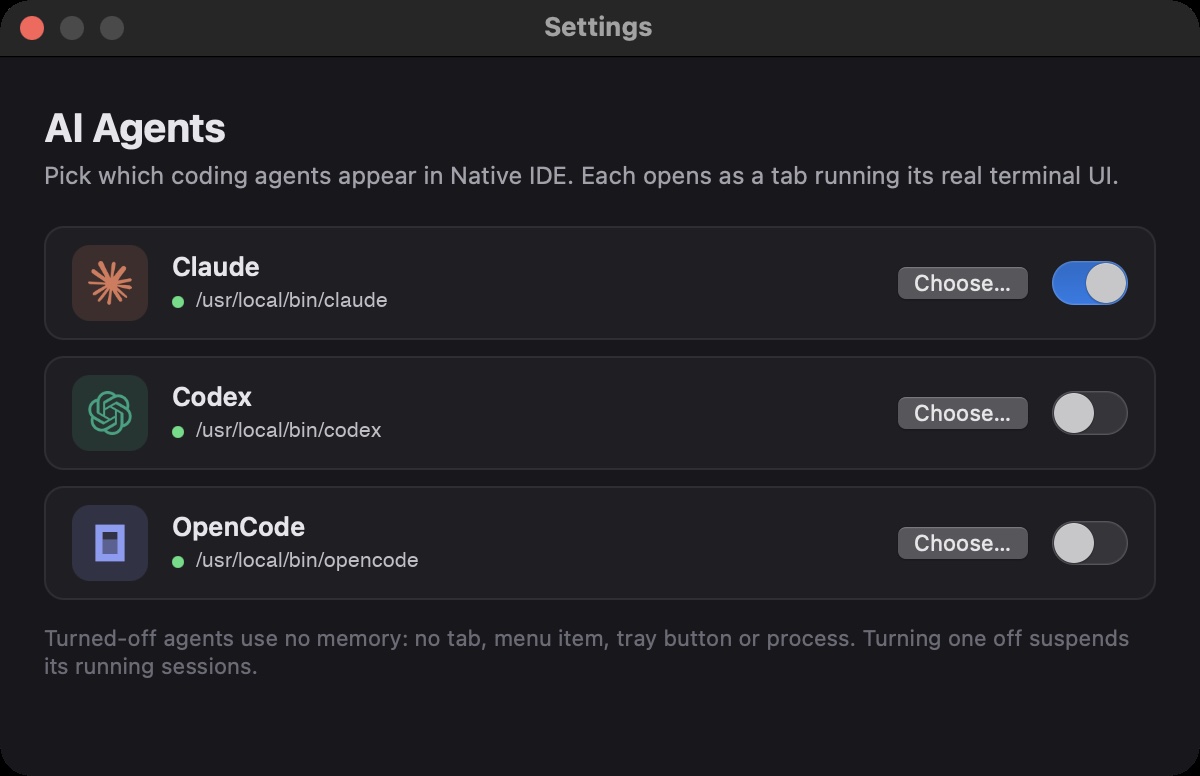Click the green status dot beside the codex path
1200x776 pixels.
178,431
